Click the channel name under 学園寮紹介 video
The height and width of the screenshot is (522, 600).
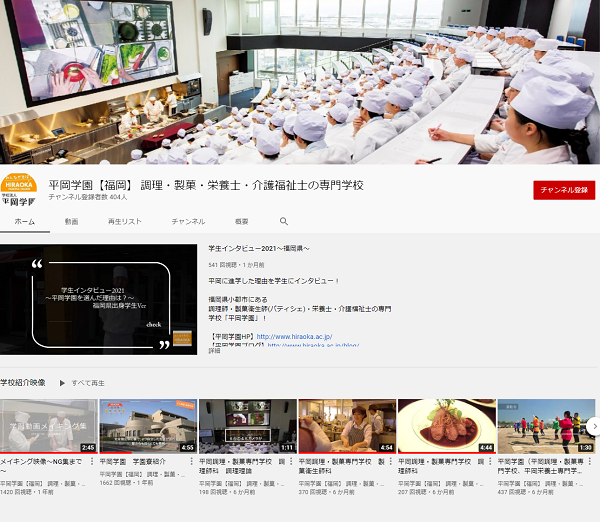coord(142,474)
